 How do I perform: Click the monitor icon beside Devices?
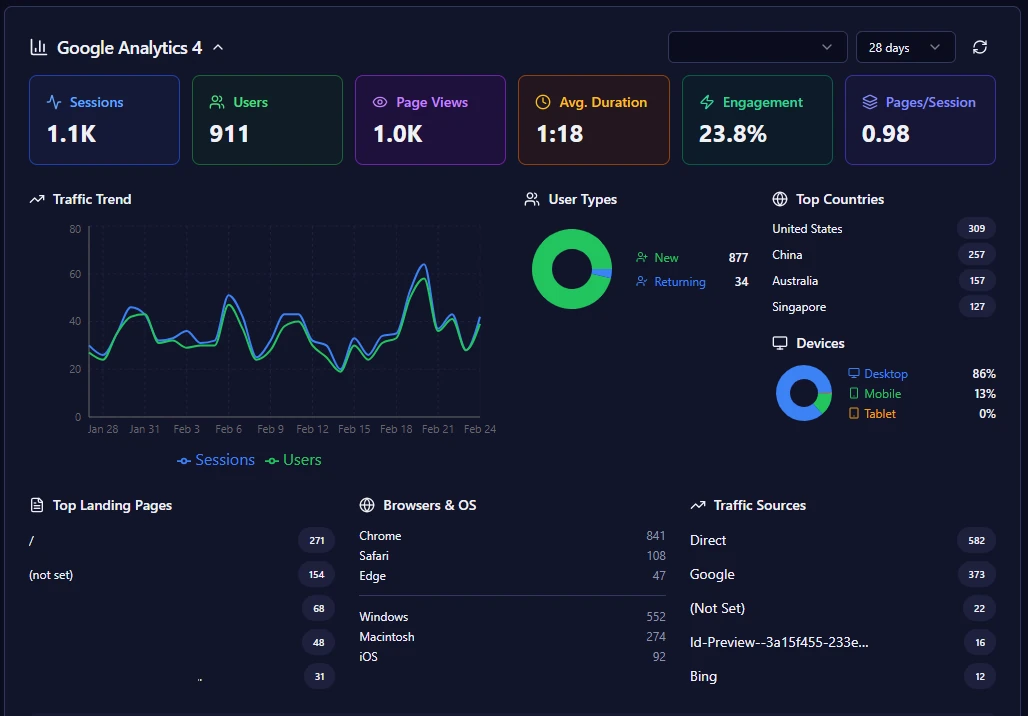pos(782,343)
